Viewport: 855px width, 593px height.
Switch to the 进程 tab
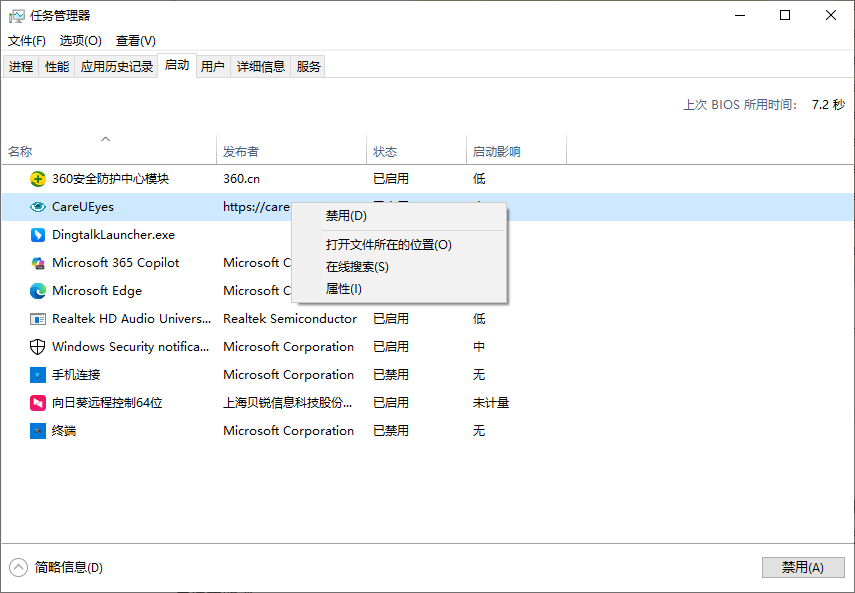21,66
